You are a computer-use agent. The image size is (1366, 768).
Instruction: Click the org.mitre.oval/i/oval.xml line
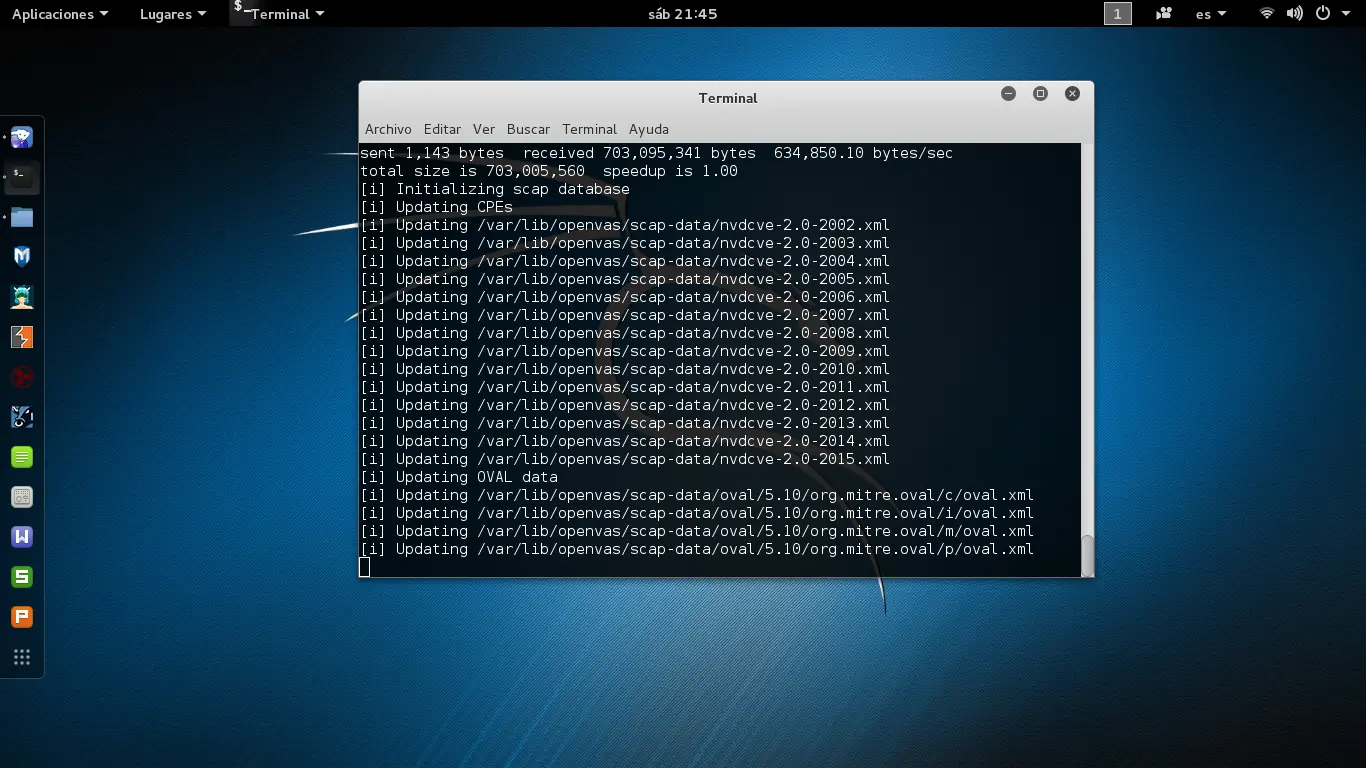pyautogui.click(x=697, y=513)
